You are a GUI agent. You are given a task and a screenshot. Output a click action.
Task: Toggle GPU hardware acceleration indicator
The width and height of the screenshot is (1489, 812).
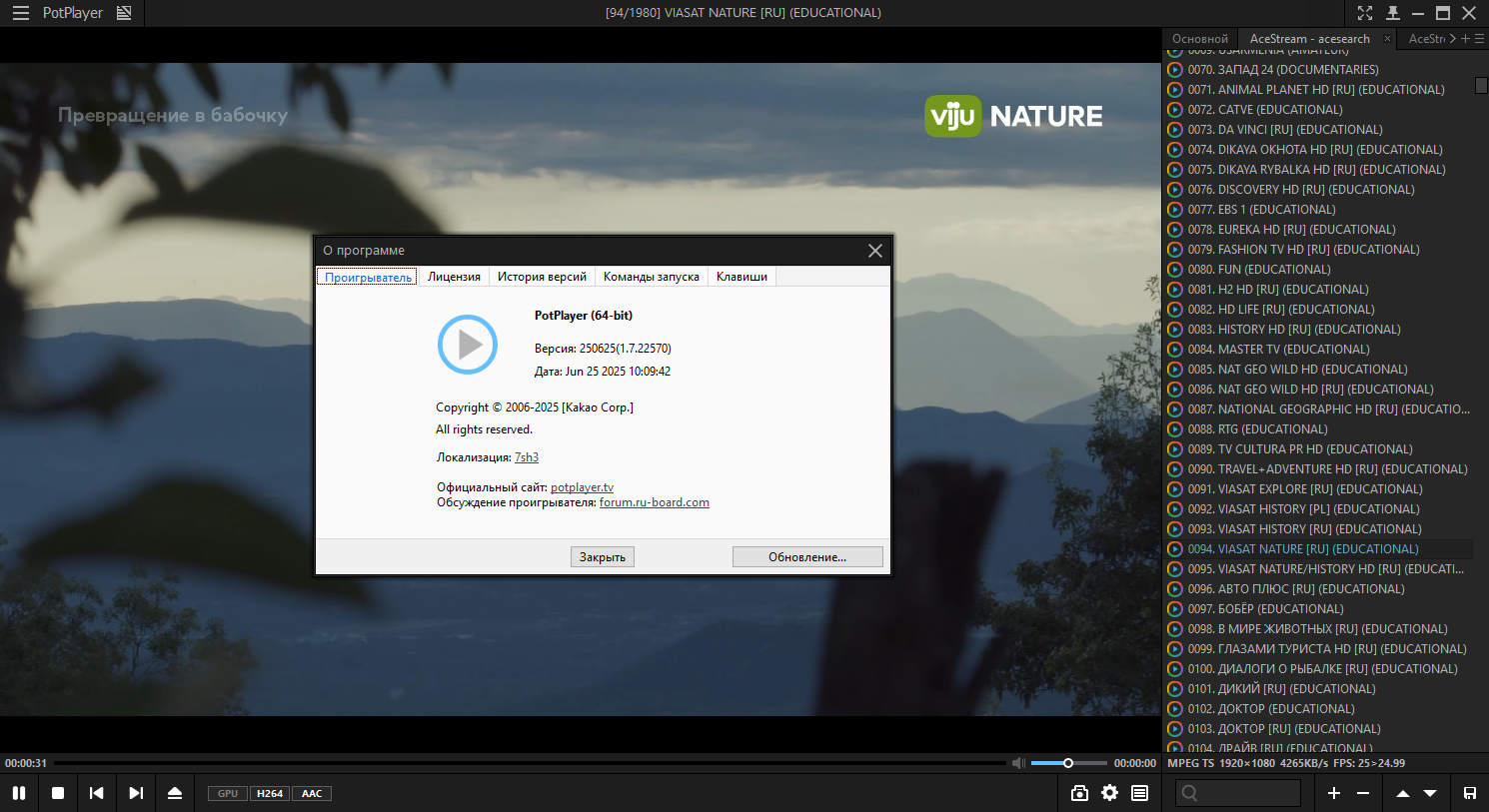click(x=228, y=794)
